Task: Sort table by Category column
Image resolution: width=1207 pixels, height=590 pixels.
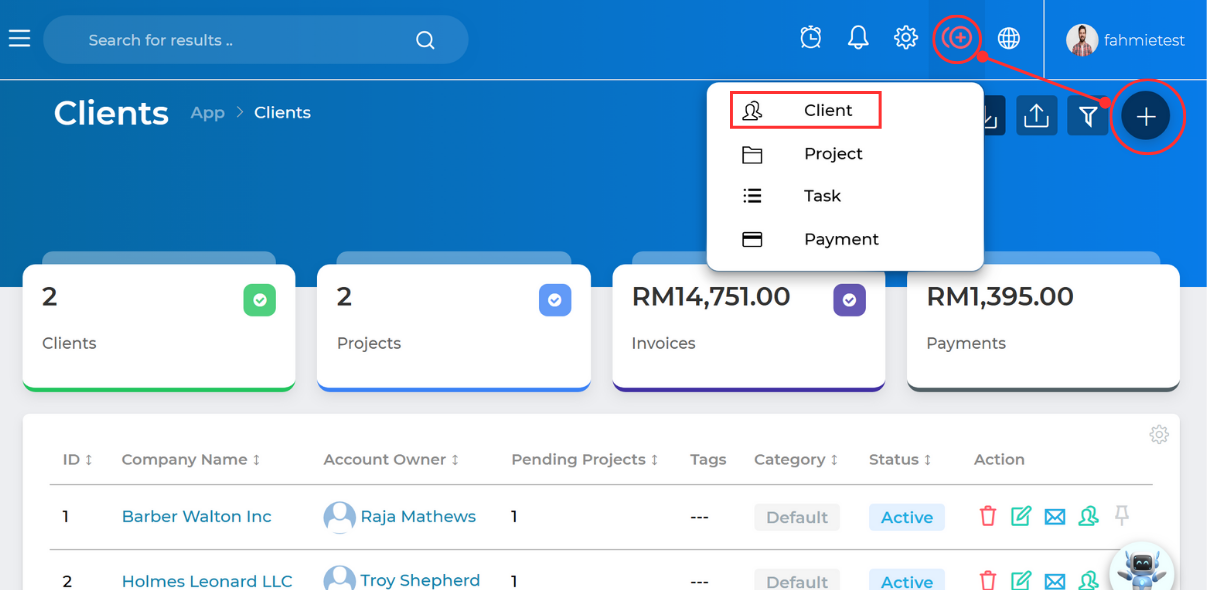Action: [796, 459]
